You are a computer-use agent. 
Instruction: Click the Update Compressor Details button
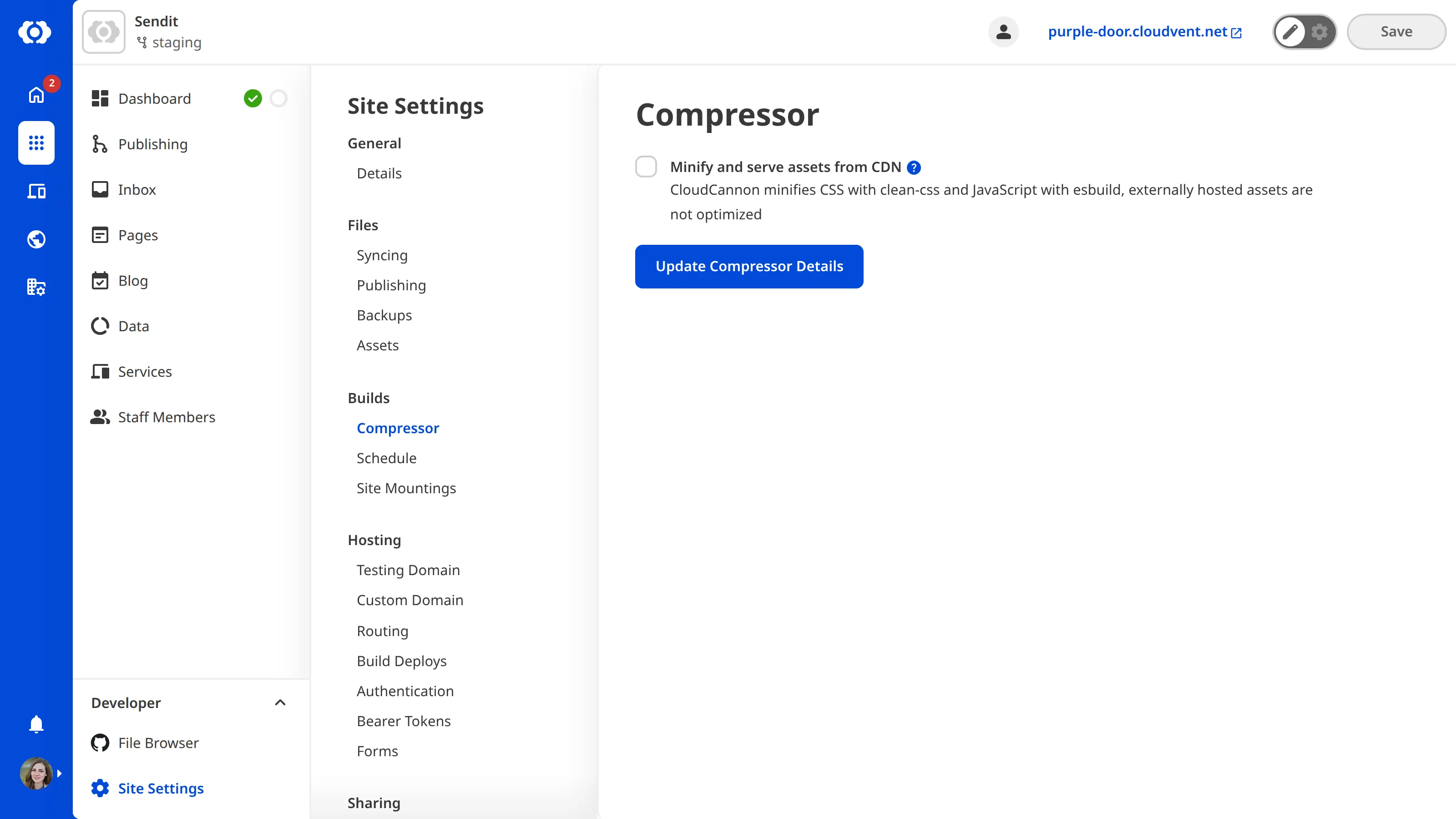[x=749, y=266]
